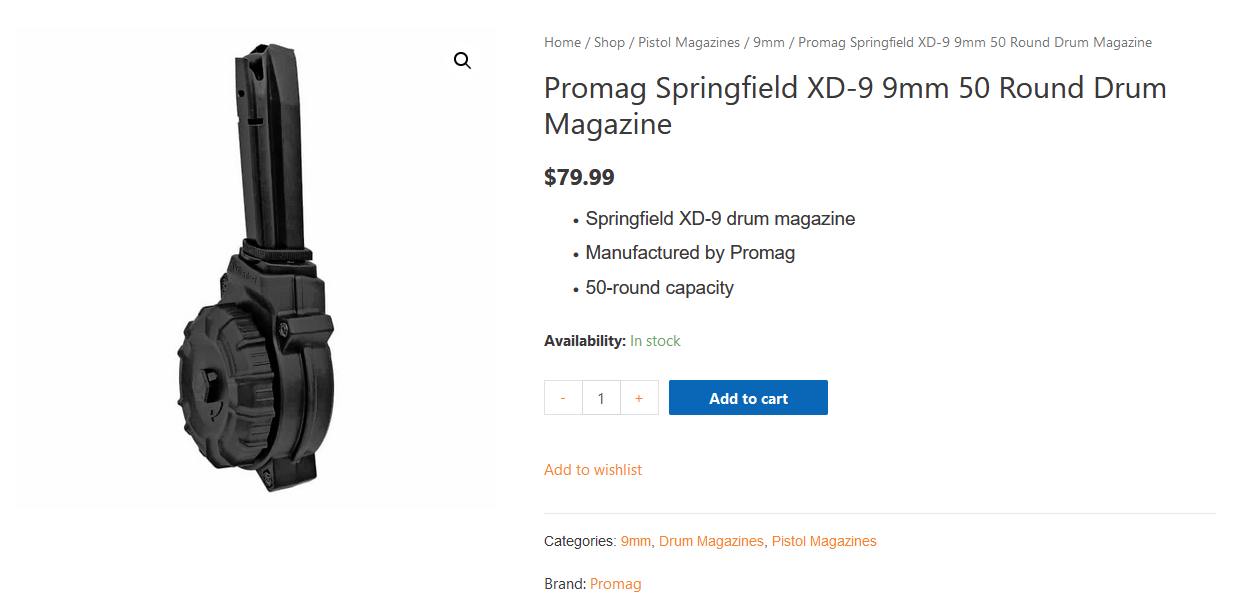The width and height of the screenshot is (1241, 607).
Task: Click the current page name in breadcrumb
Action: coord(975,43)
